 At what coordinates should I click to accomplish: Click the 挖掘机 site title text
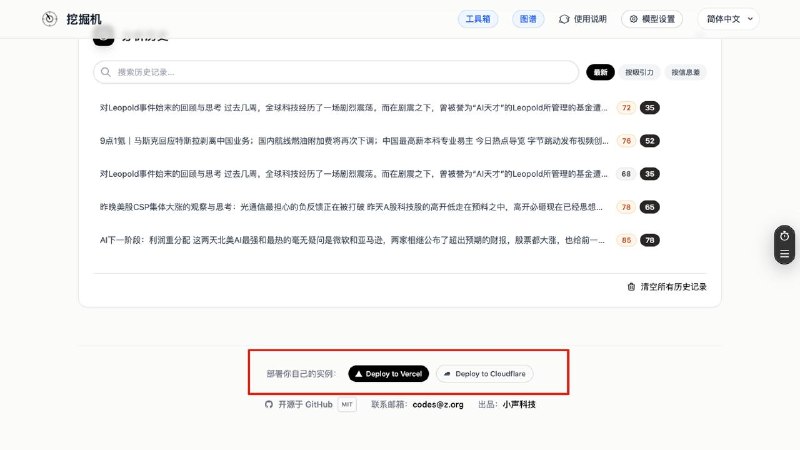(x=84, y=19)
